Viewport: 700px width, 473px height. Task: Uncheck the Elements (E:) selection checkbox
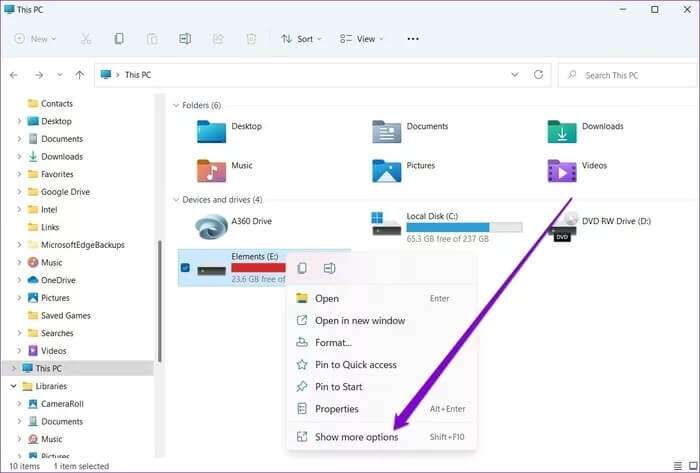185,268
